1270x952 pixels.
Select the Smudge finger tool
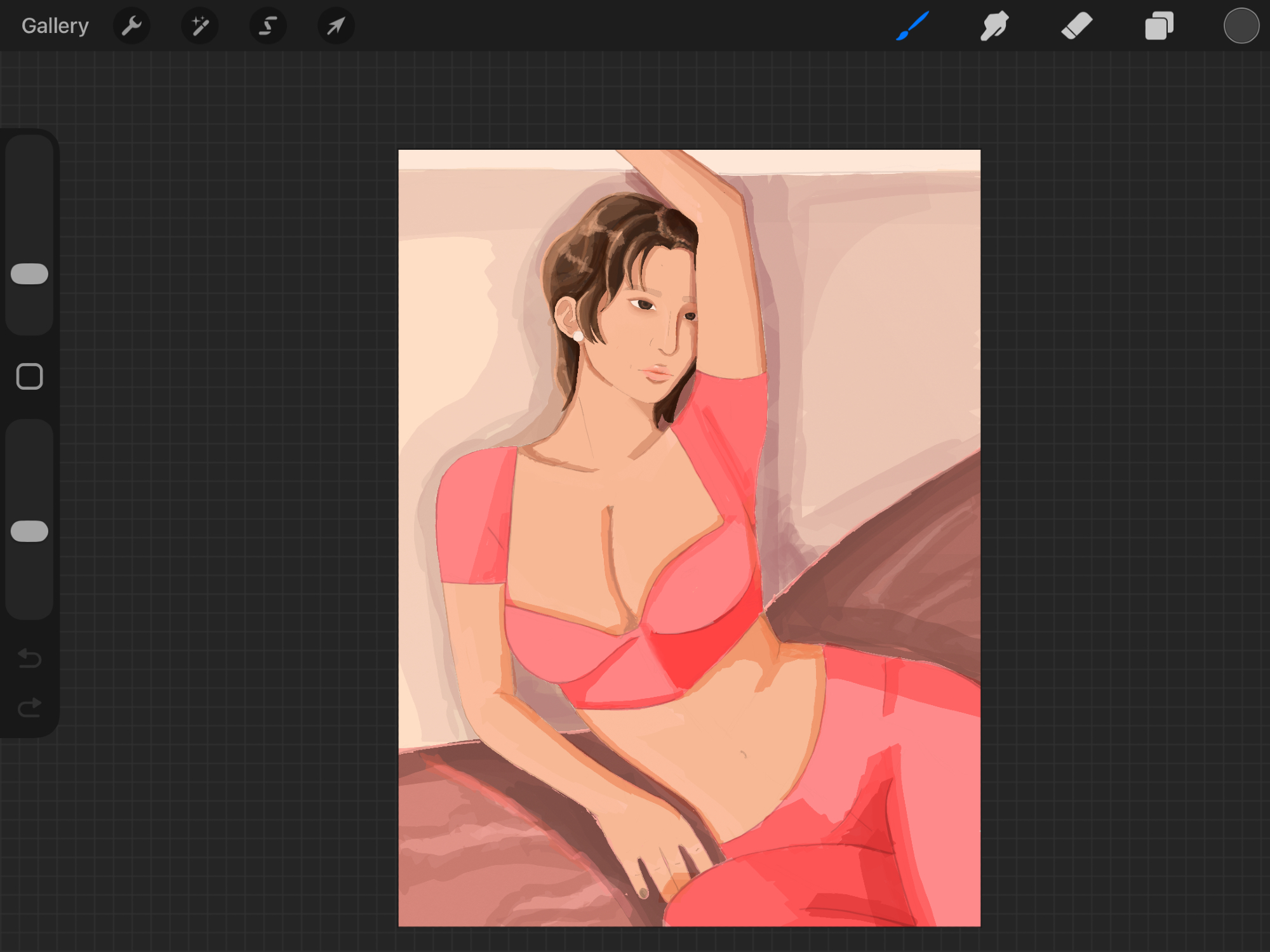[994, 26]
